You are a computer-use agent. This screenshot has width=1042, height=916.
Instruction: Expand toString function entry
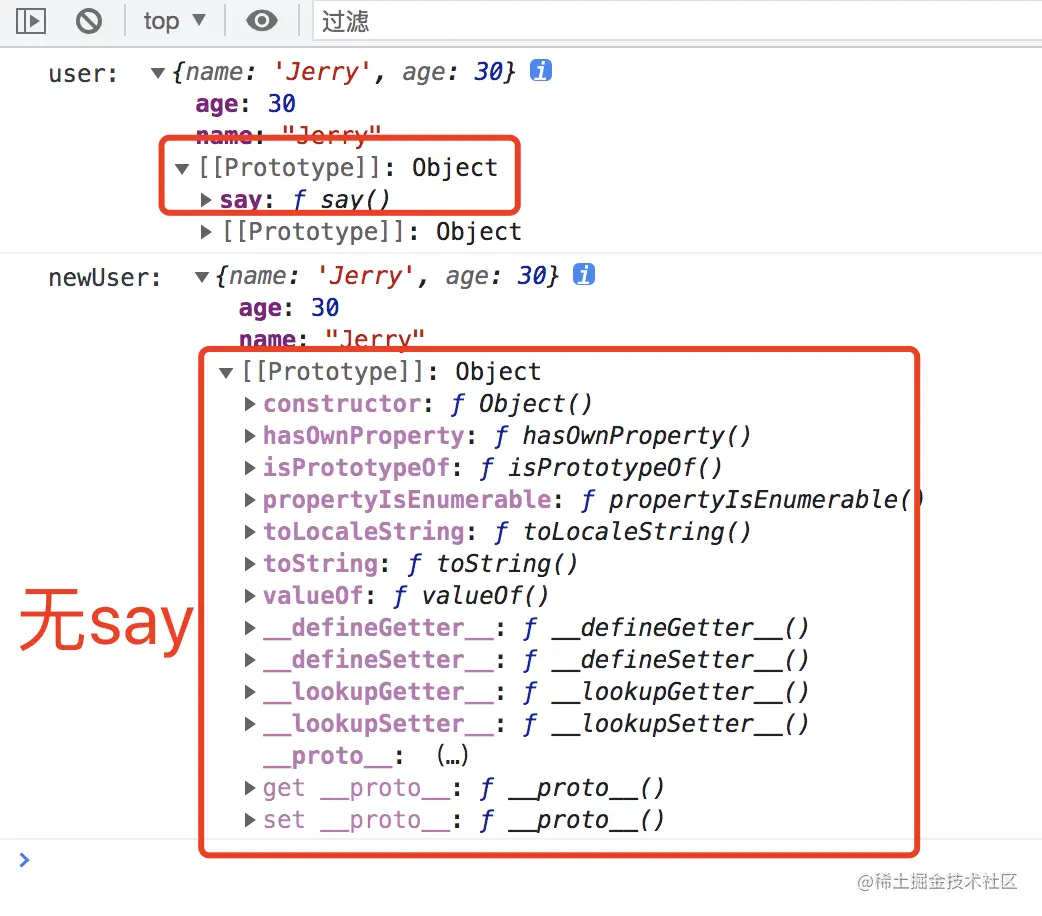click(250, 564)
